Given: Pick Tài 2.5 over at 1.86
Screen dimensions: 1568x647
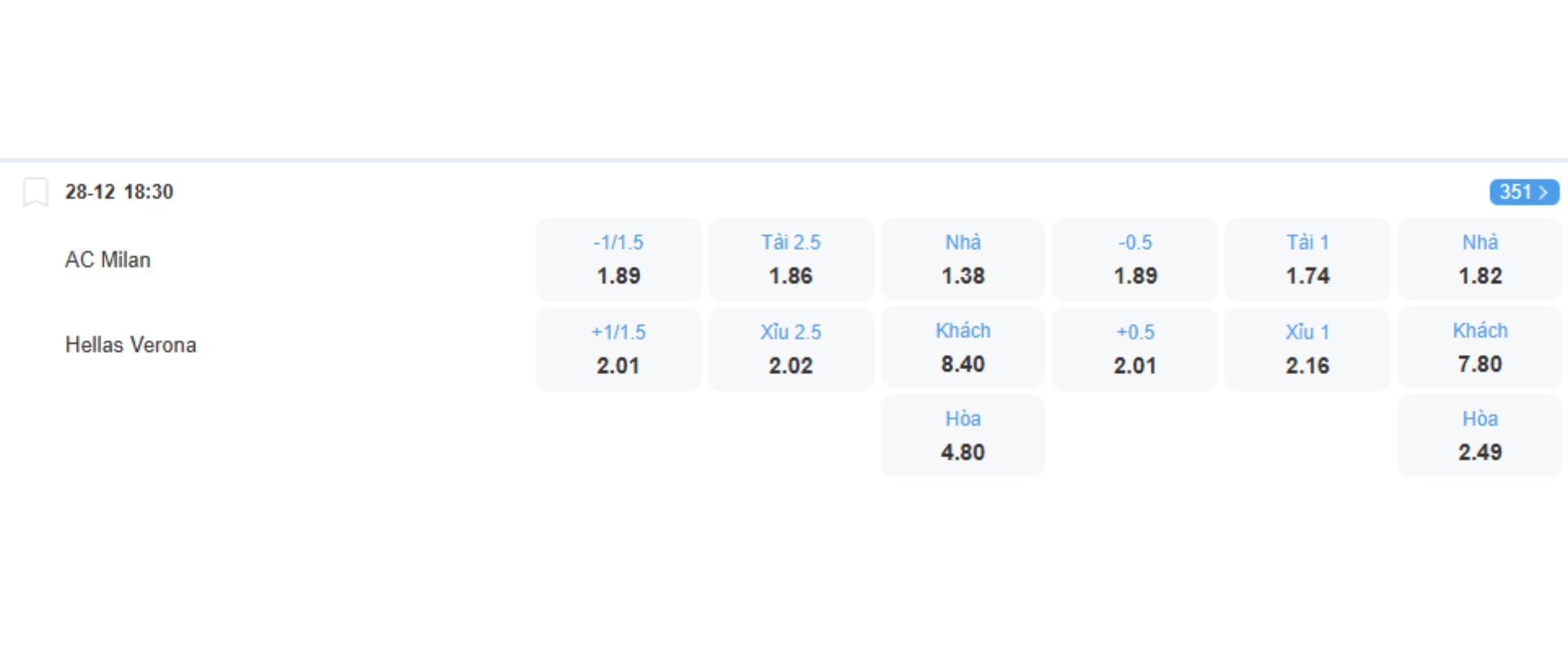Looking at the screenshot, I should (791, 260).
